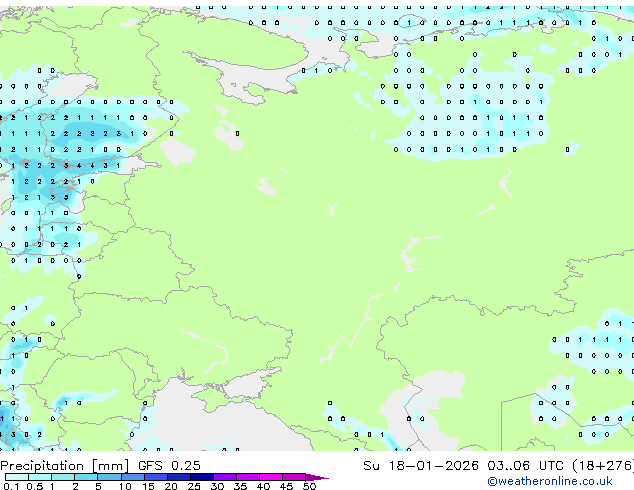Pick the 0.5–1 mm legend swatch
This screenshot has height=490, width=634.
pyautogui.click(x=40, y=477)
